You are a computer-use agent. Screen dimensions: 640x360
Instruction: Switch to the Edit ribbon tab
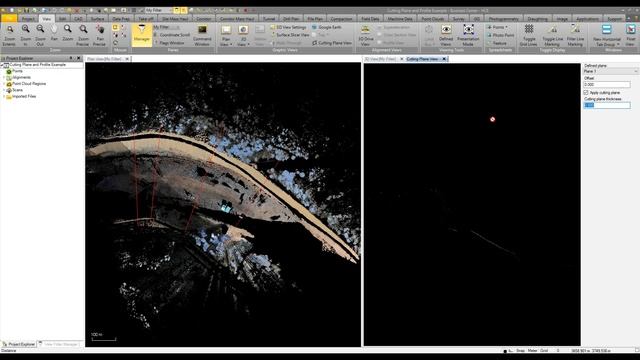pyautogui.click(x=62, y=19)
